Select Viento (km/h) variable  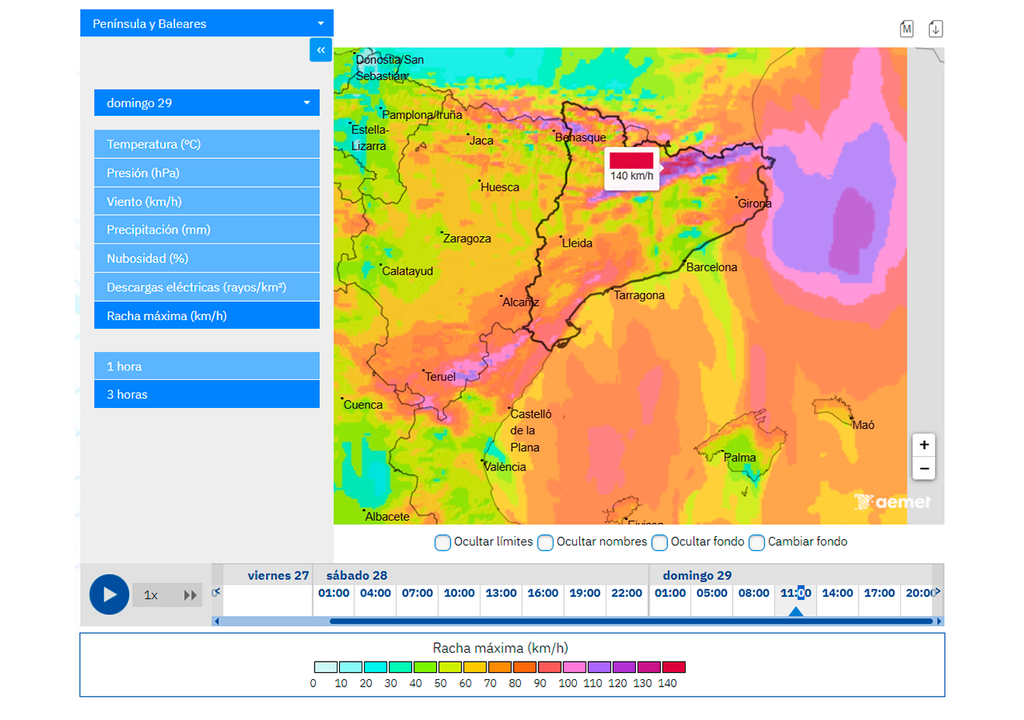pyautogui.click(x=206, y=201)
